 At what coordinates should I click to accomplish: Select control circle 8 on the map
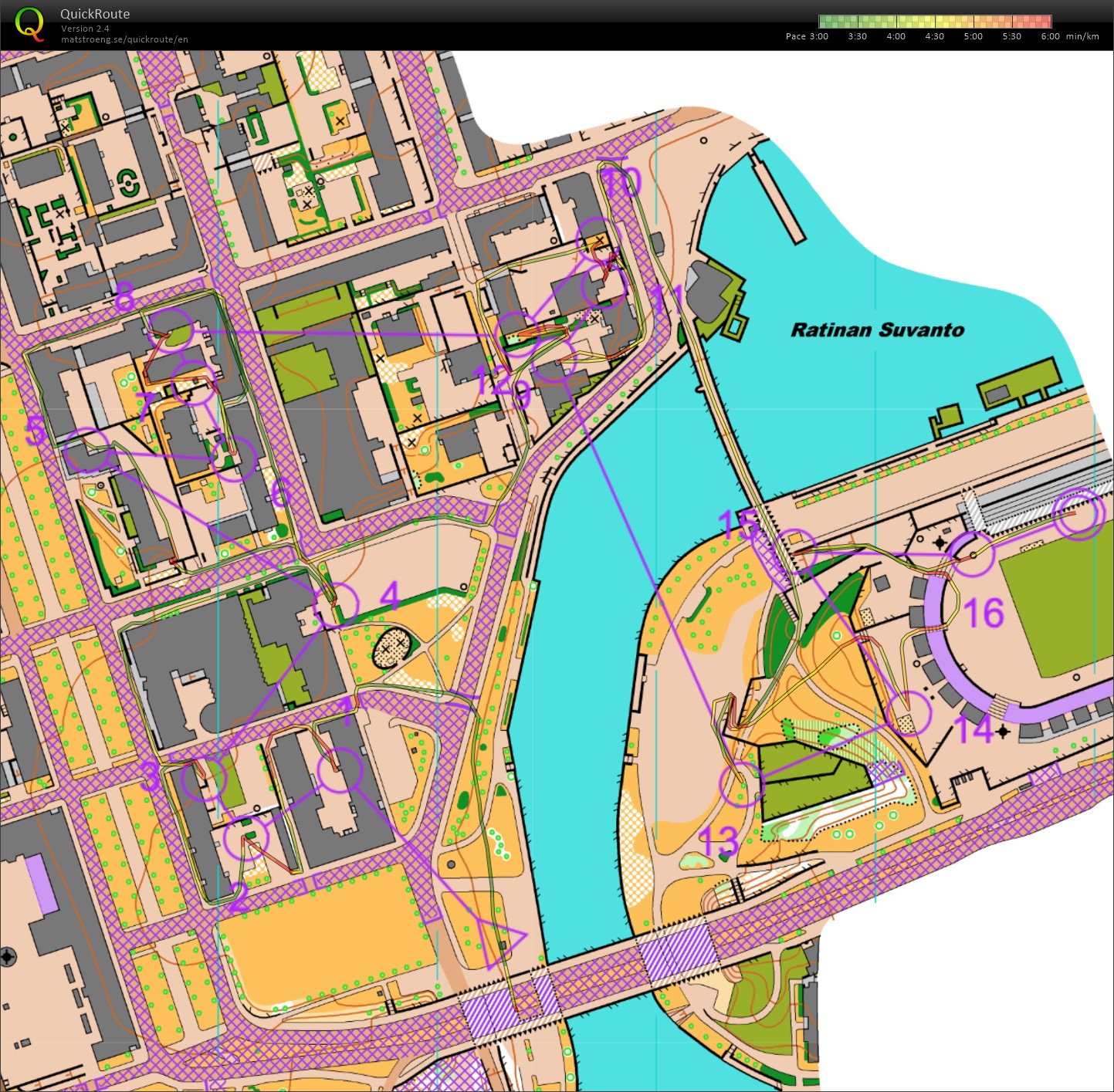point(171,329)
